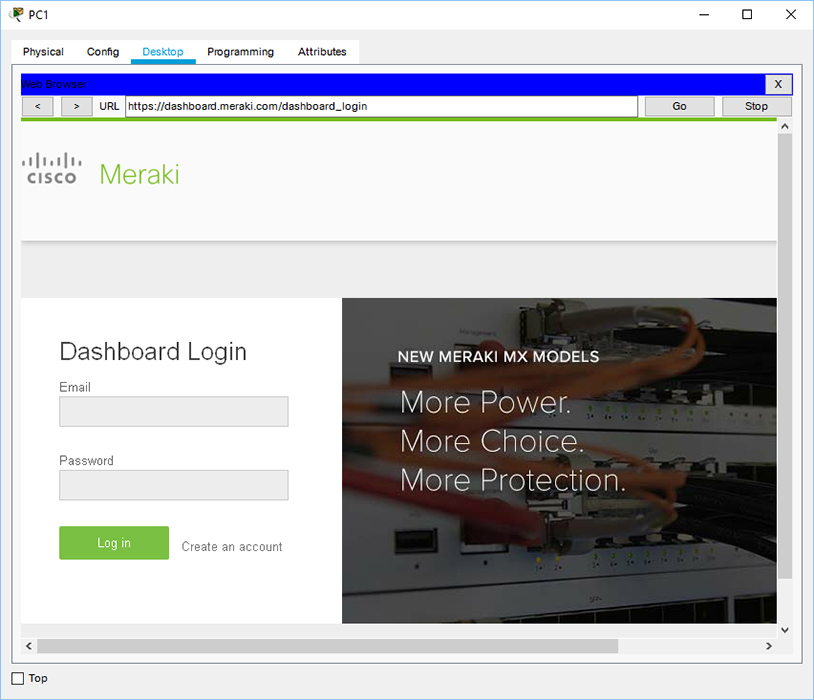
Task: Click the horizontal scrollbar right arrow
Action: [769, 646]
